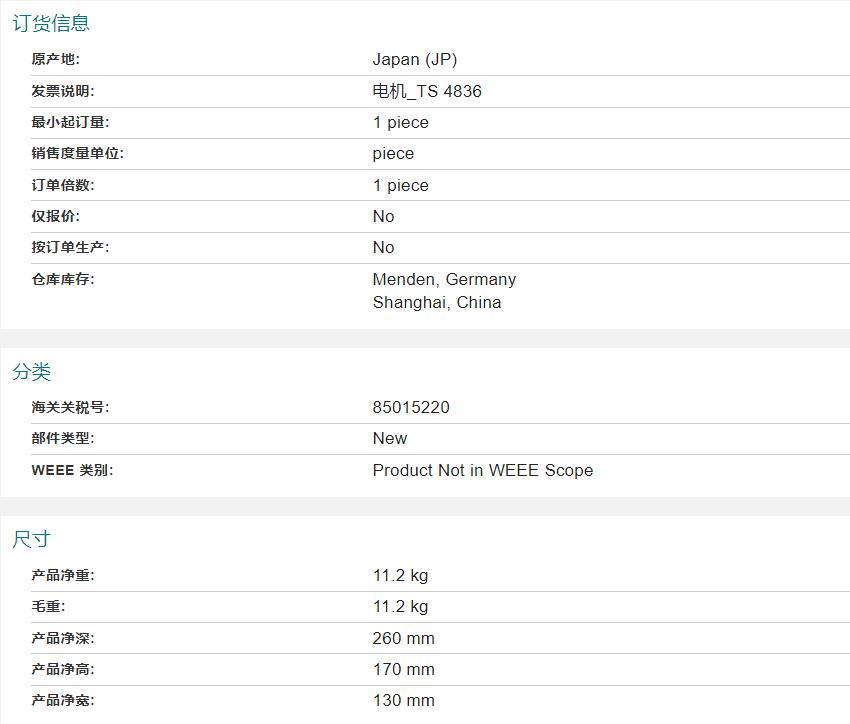This screenshot has height=724, width=850.
Task: Select the 130 mm net width value
Action: coord(403,700)
